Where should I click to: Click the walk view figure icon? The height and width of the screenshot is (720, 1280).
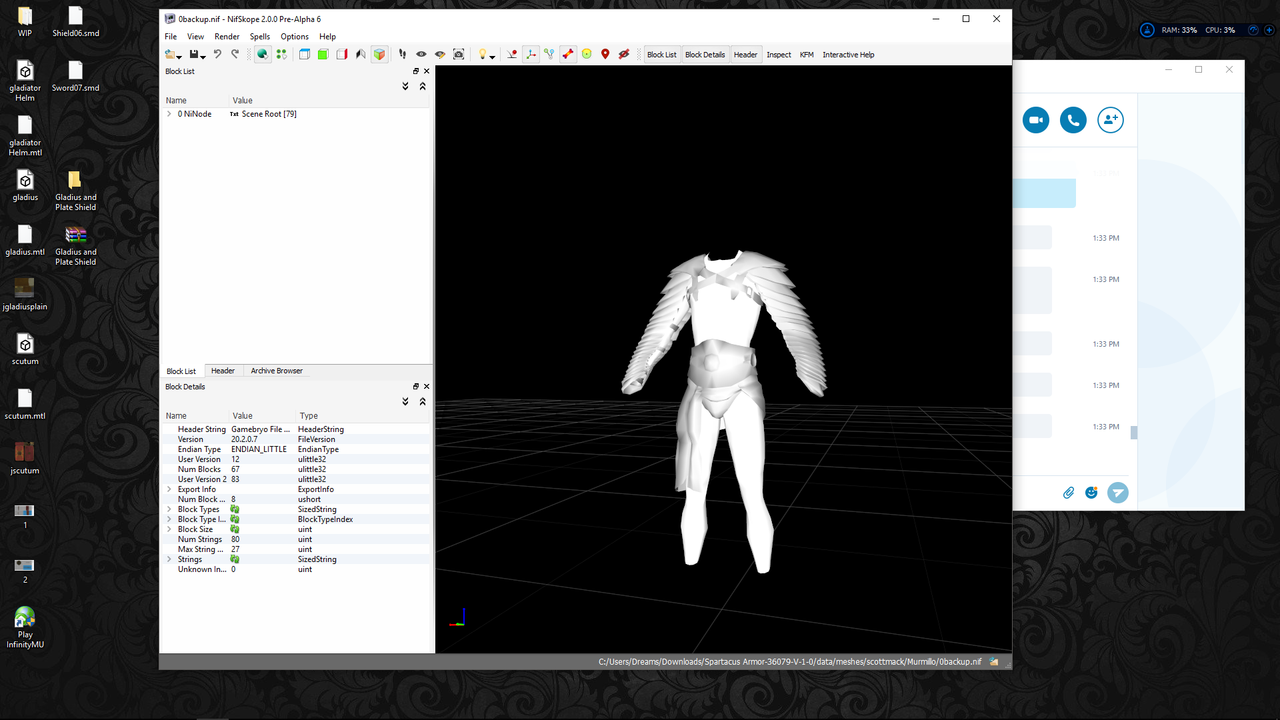click(361, 54)
